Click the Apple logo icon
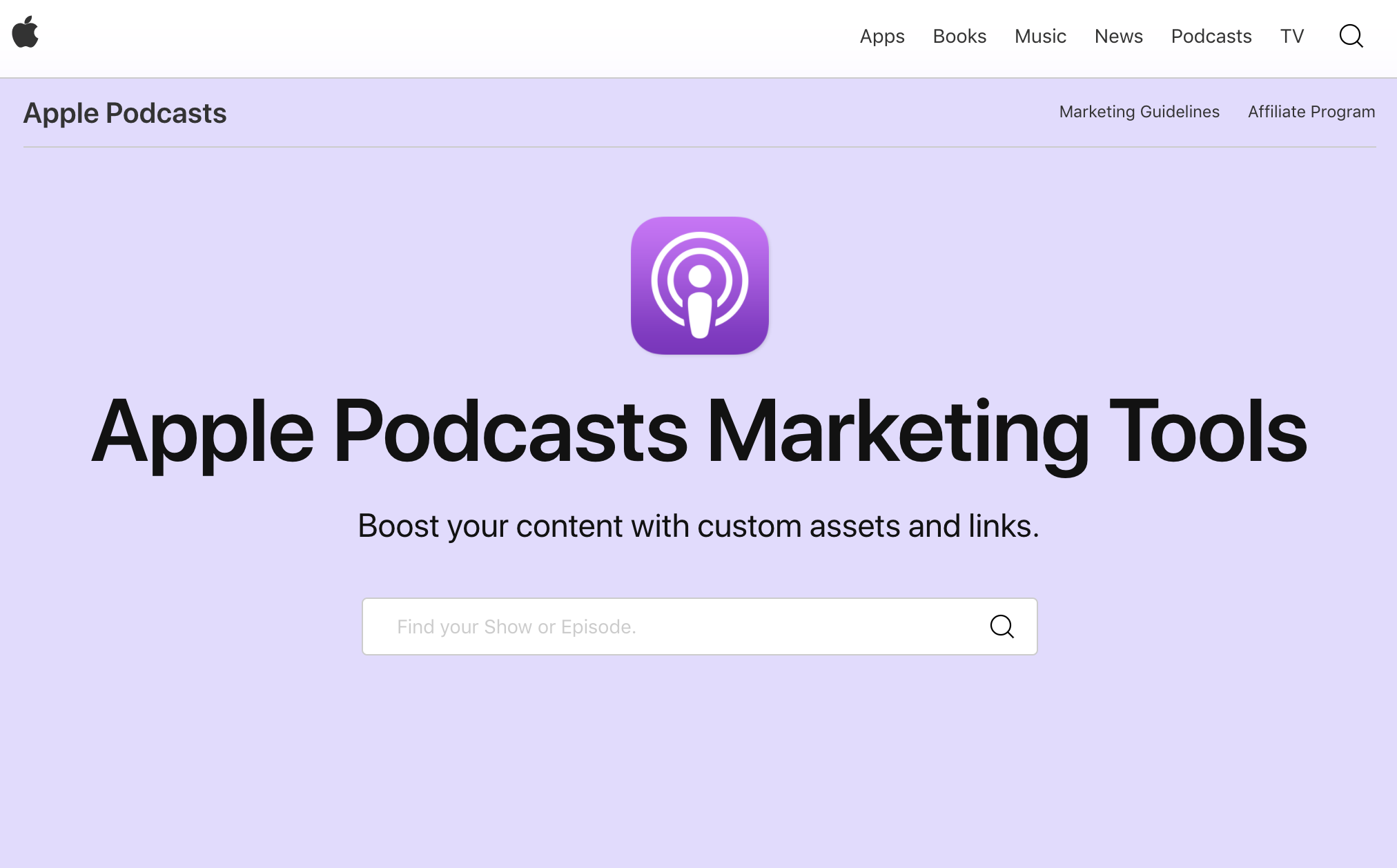 pos(26,32)
